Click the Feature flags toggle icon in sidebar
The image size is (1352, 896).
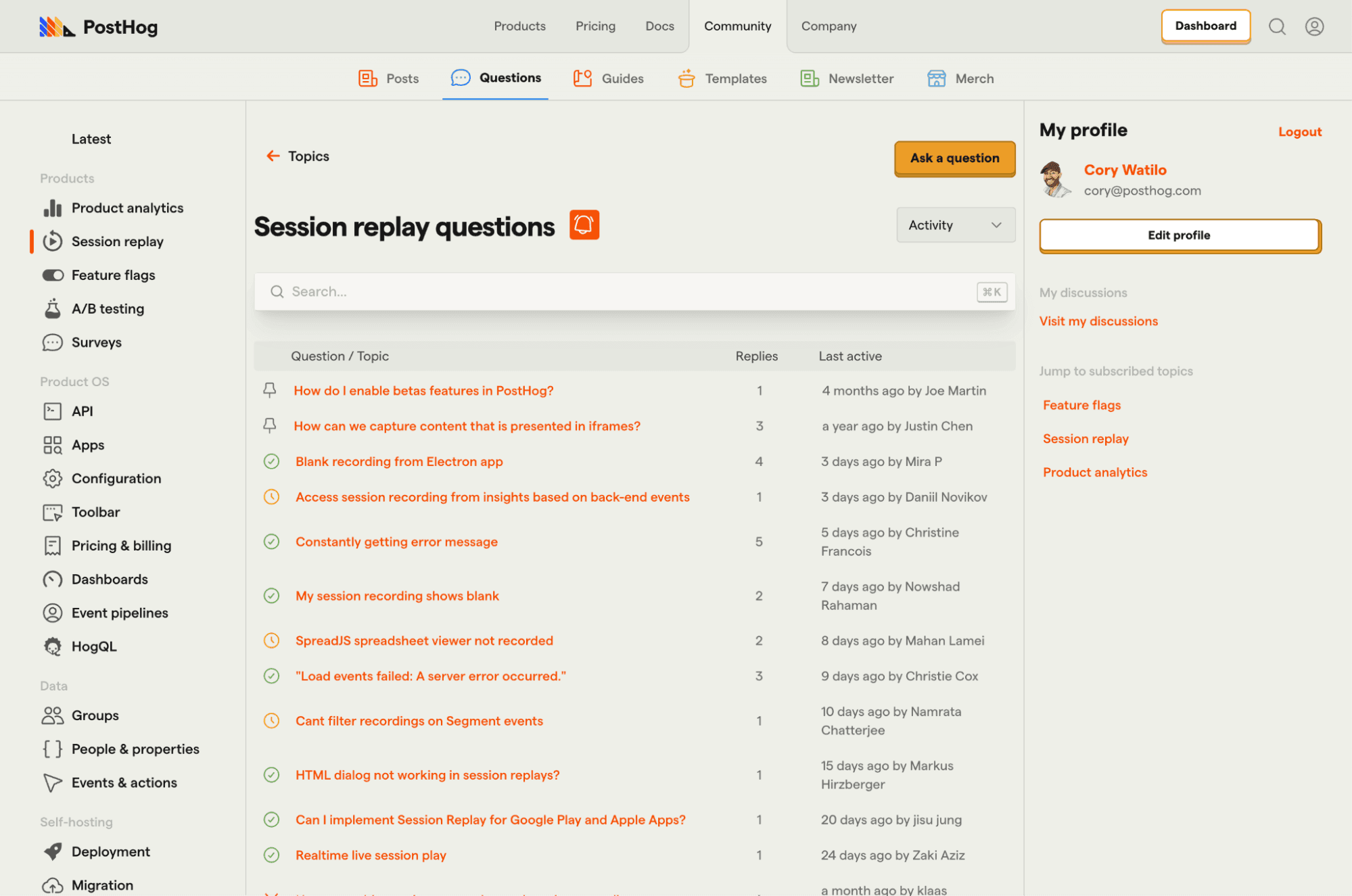(53, 275)
